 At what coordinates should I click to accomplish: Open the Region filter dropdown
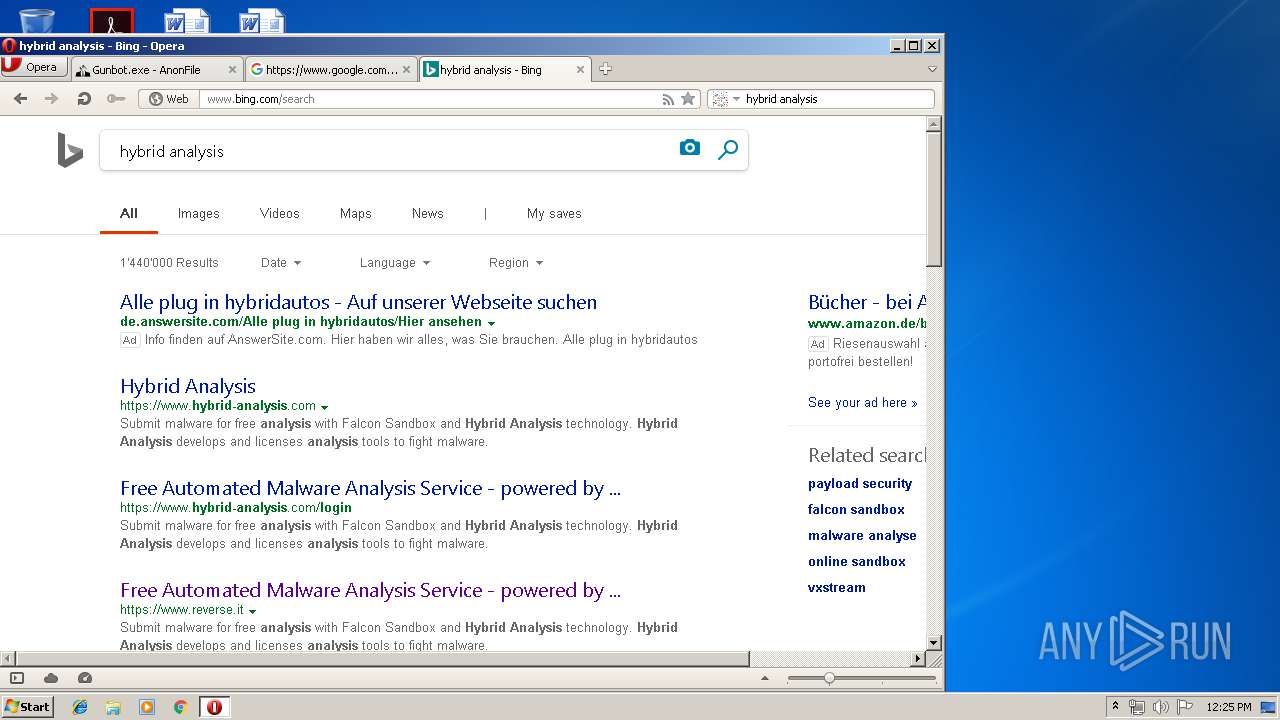pos(516,263)
